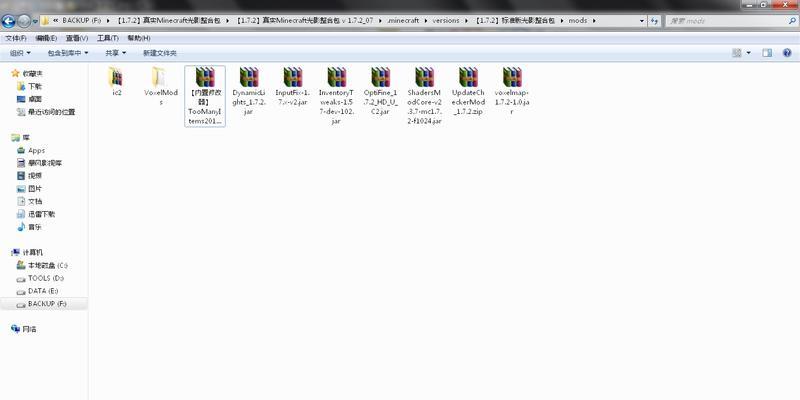
Task: Open the 文件(F) menu
Action: pos(16,38)
